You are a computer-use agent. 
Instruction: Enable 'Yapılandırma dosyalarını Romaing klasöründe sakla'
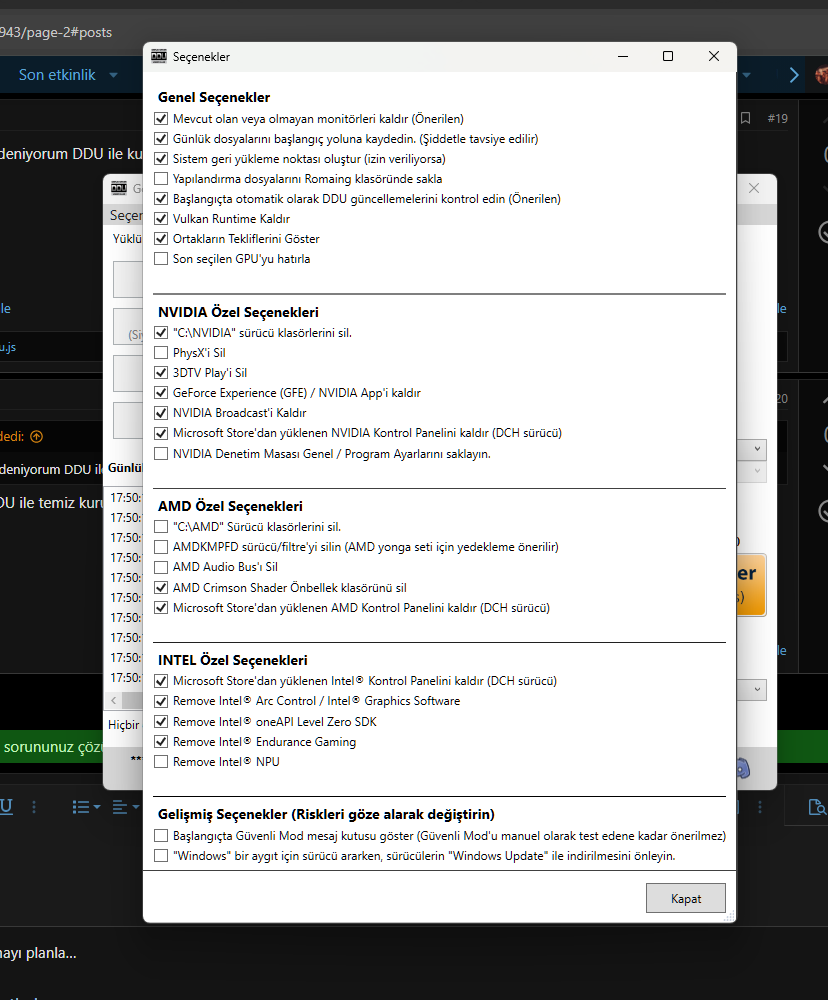click(x=161, y=179)
